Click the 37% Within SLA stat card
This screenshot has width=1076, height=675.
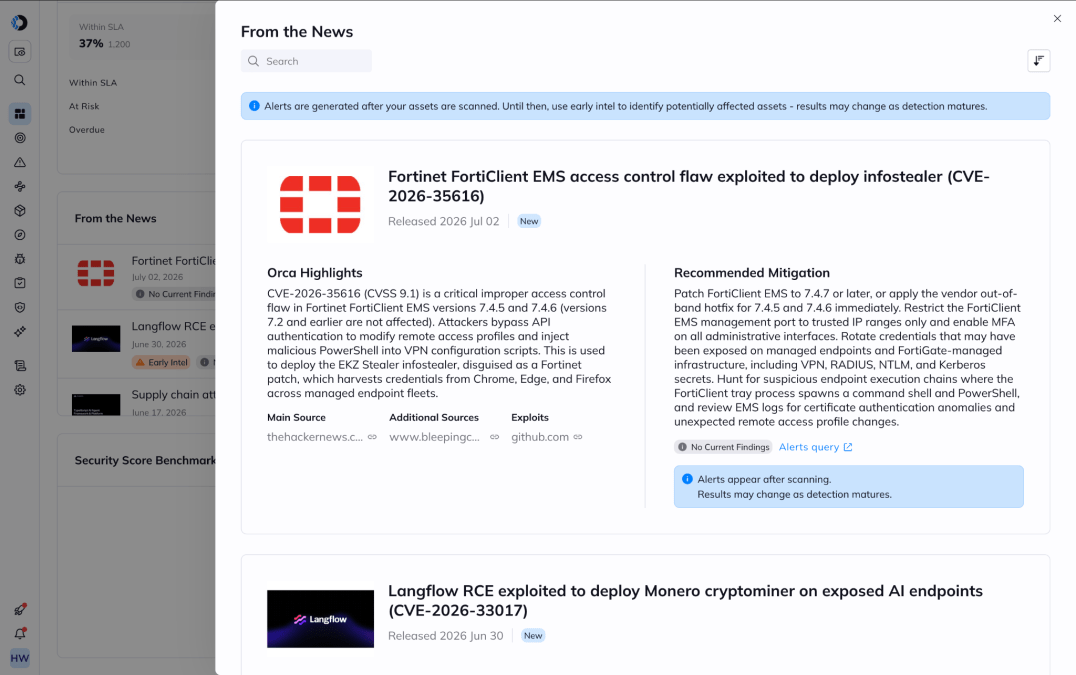[141, 36]
